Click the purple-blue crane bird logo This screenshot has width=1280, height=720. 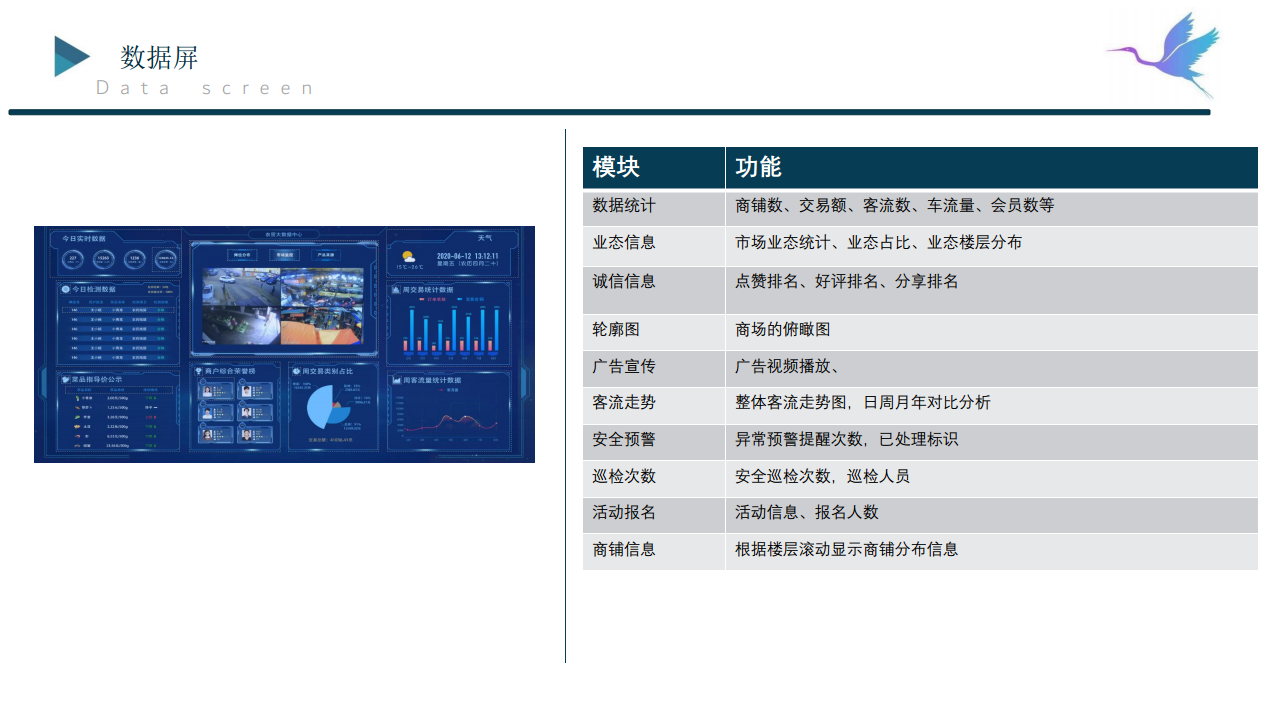point(1164,54)
